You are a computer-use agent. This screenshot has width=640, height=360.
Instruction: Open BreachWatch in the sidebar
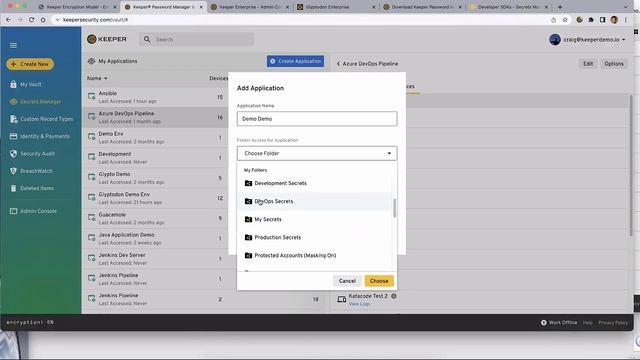(36, 171)
